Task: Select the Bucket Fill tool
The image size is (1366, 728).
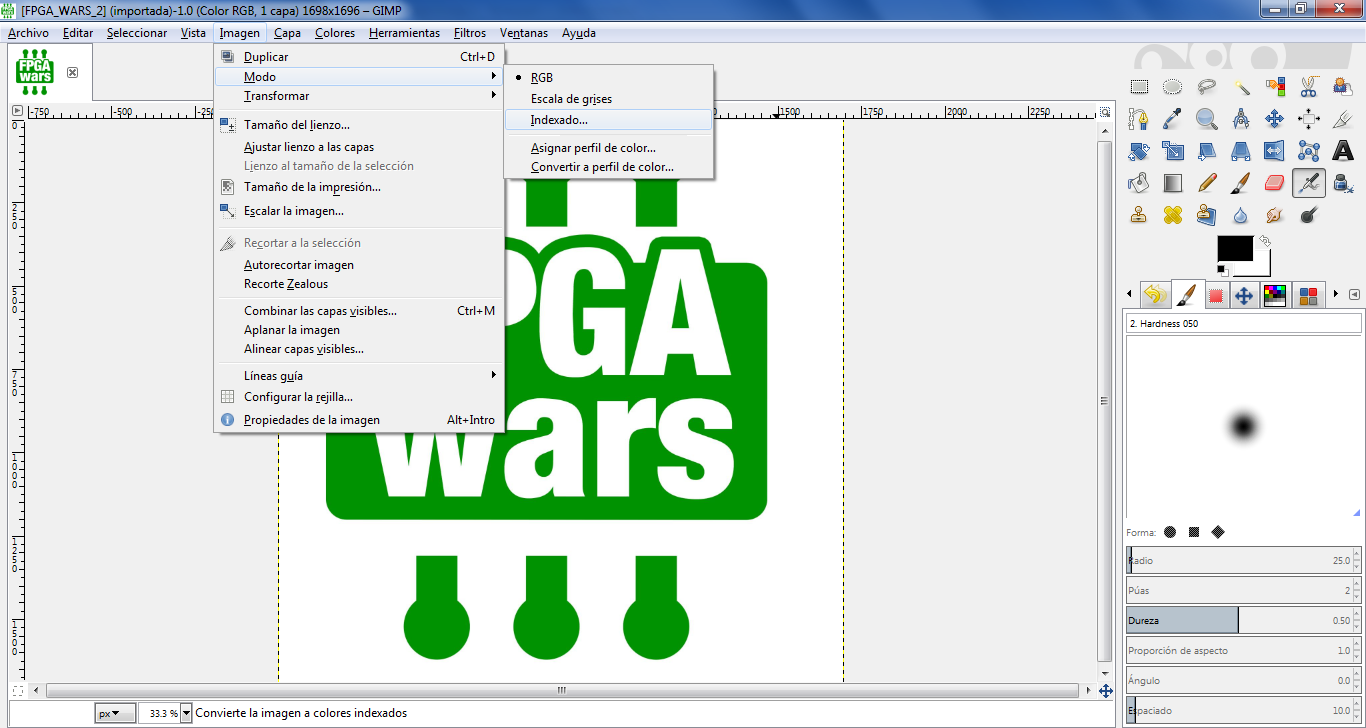Action: pos(1139,183)
